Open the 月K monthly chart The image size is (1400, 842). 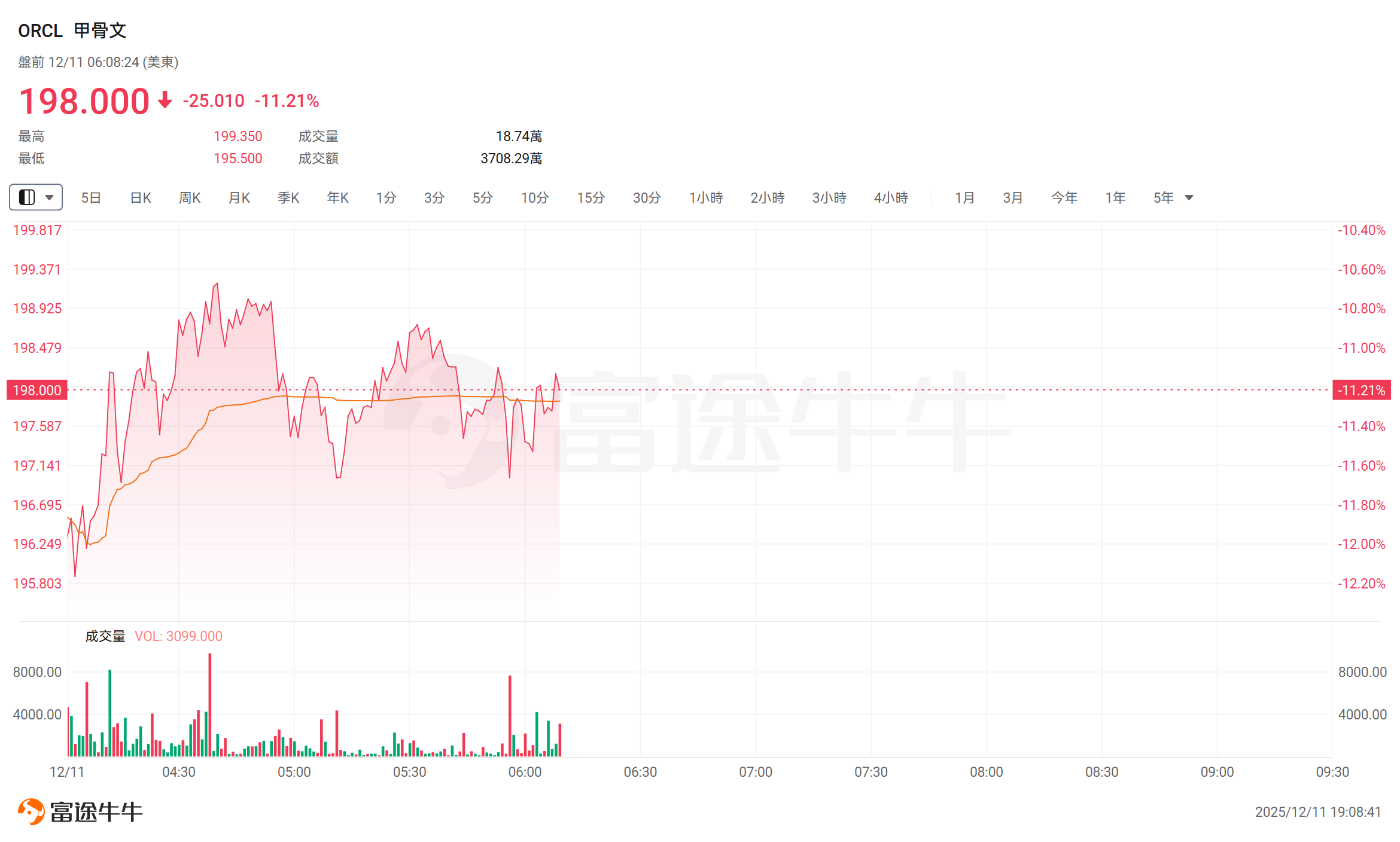click(x=239, y=198)
